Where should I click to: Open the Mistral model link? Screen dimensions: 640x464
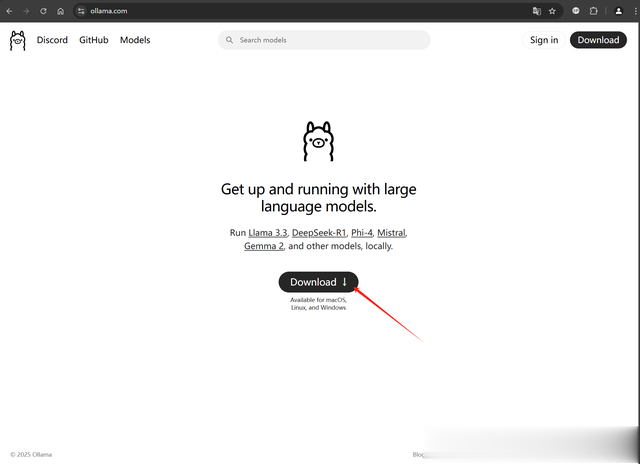[x=391, y=233]
